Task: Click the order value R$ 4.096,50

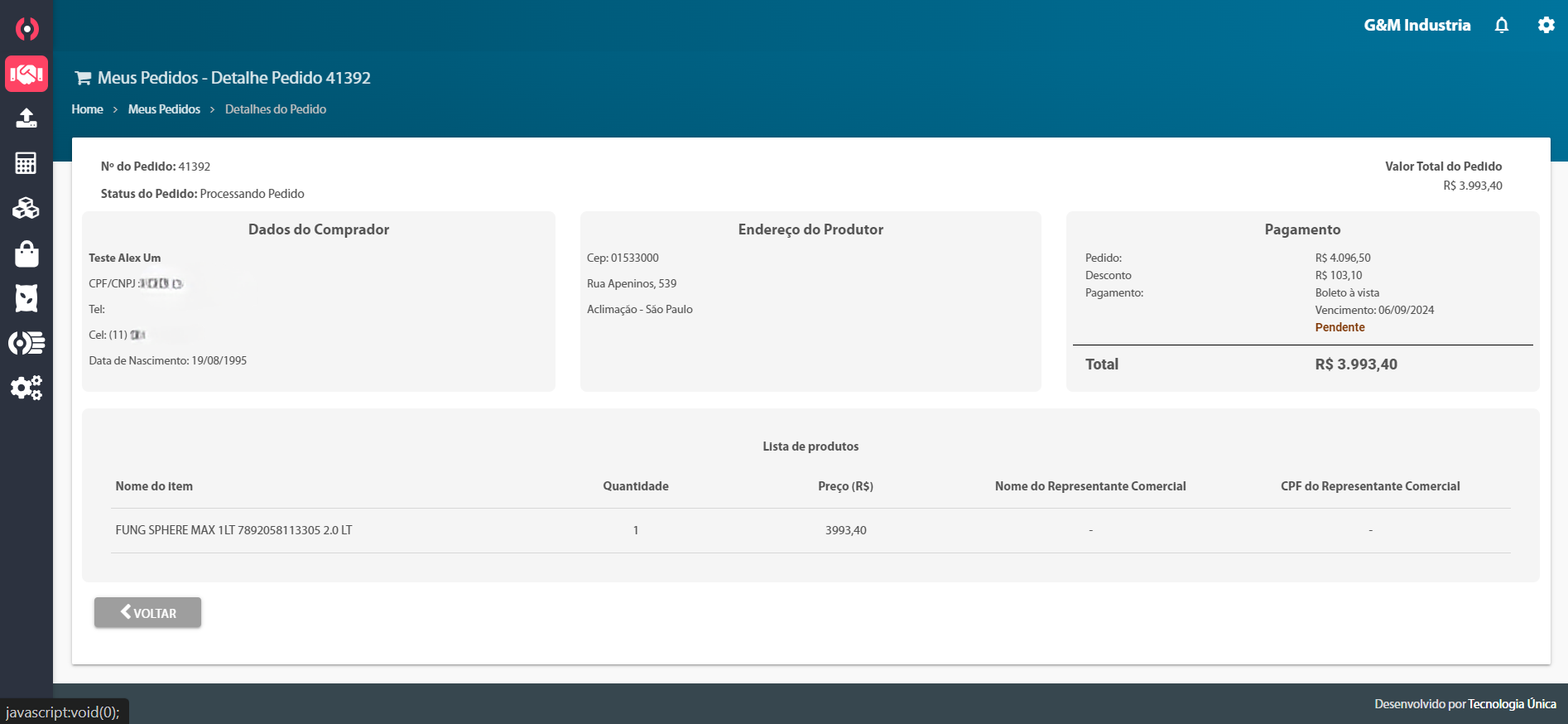Action: (1343, 258)
